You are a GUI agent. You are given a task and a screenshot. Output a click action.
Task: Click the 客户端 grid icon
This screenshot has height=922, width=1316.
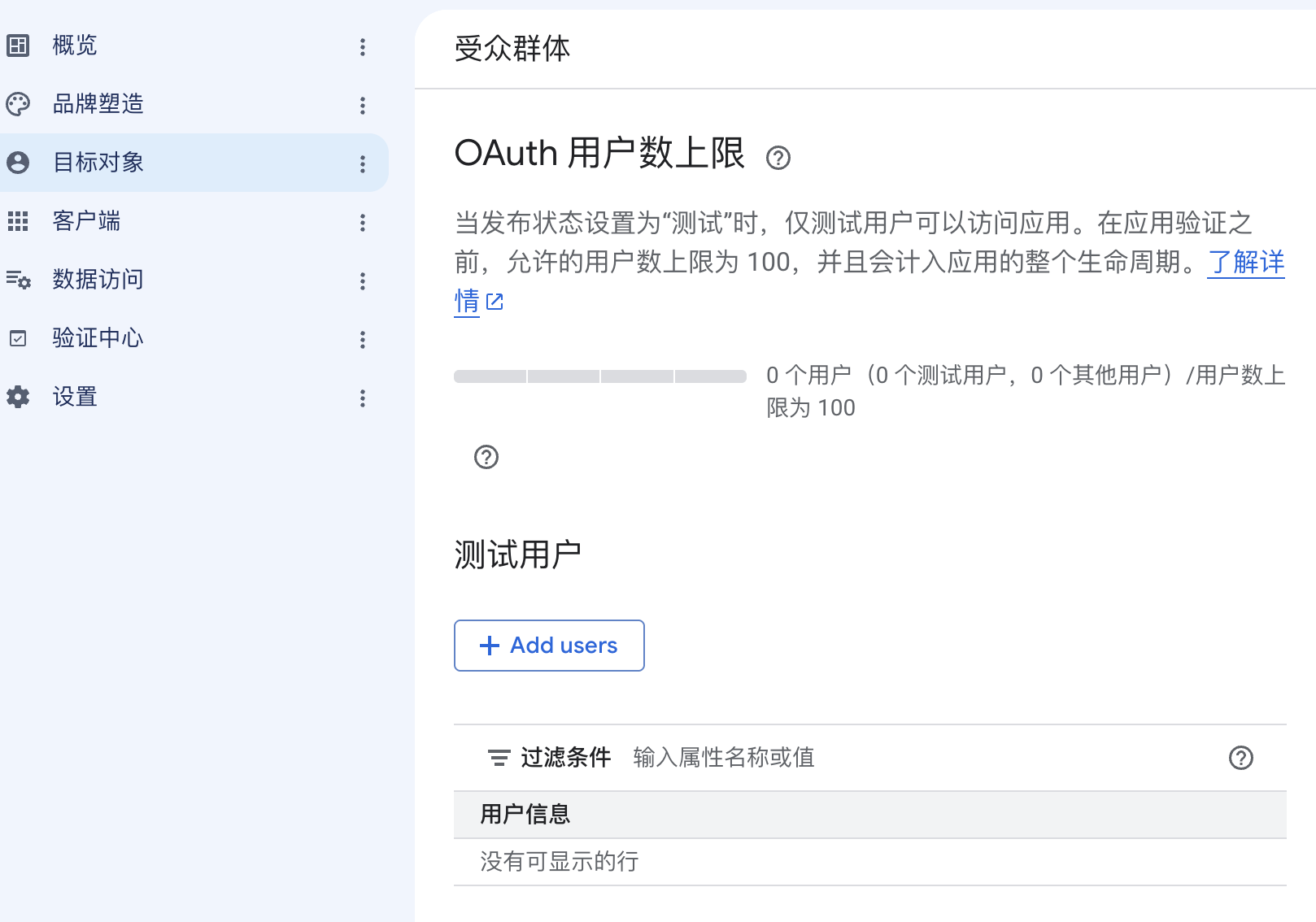click(x=18, y=221)
